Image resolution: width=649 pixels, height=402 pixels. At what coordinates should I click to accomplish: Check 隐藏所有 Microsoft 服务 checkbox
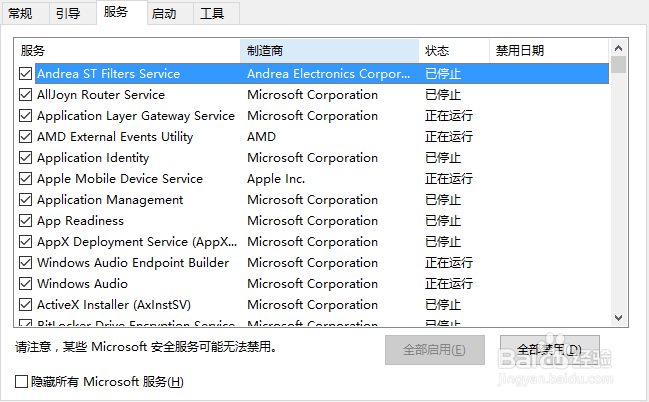21,381
